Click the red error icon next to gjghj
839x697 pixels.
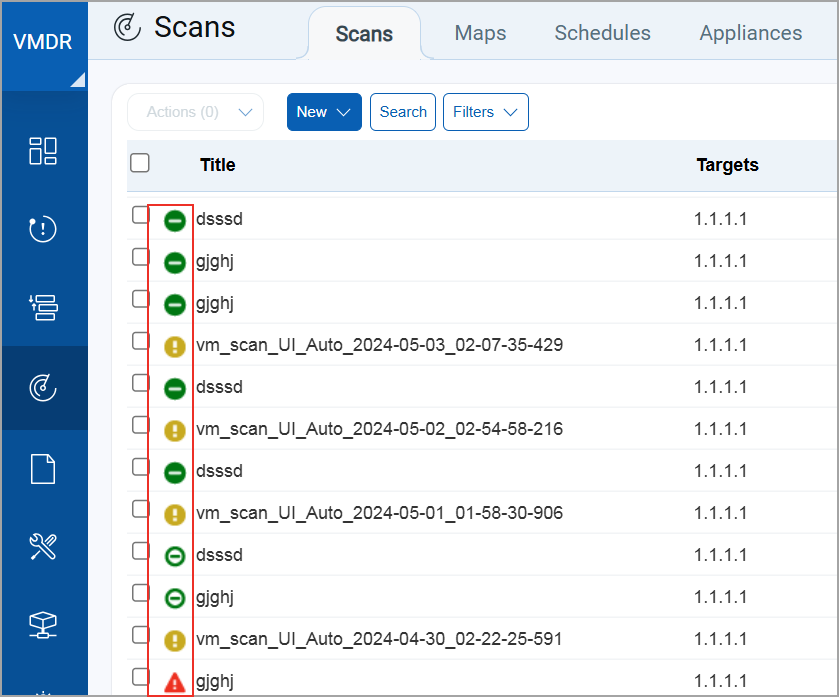pos(174,681)
